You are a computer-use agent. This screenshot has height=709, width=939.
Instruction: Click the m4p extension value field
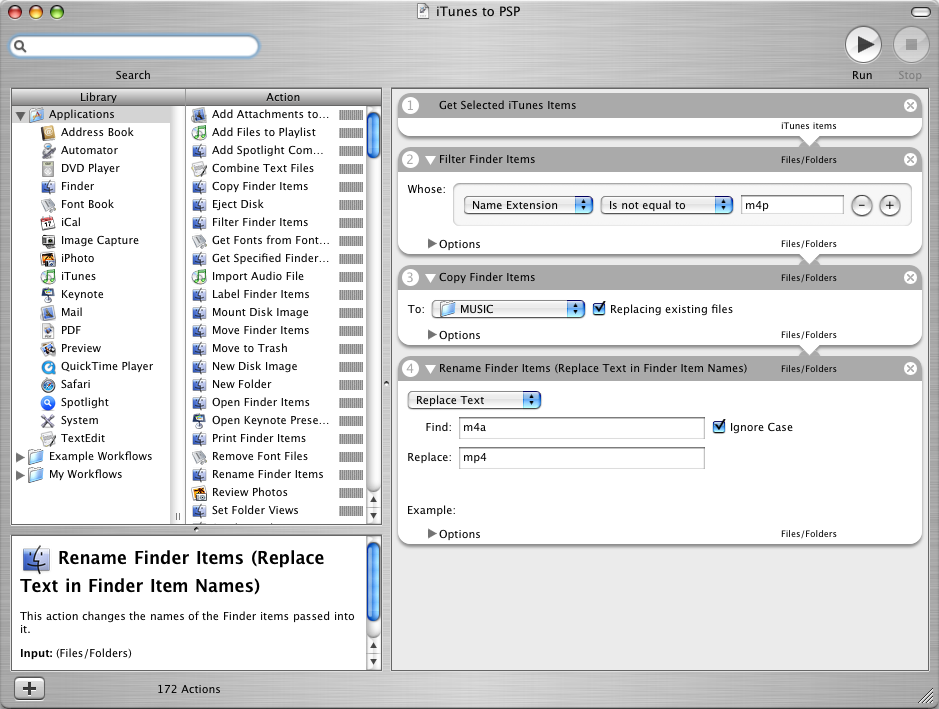coord(792,205)
